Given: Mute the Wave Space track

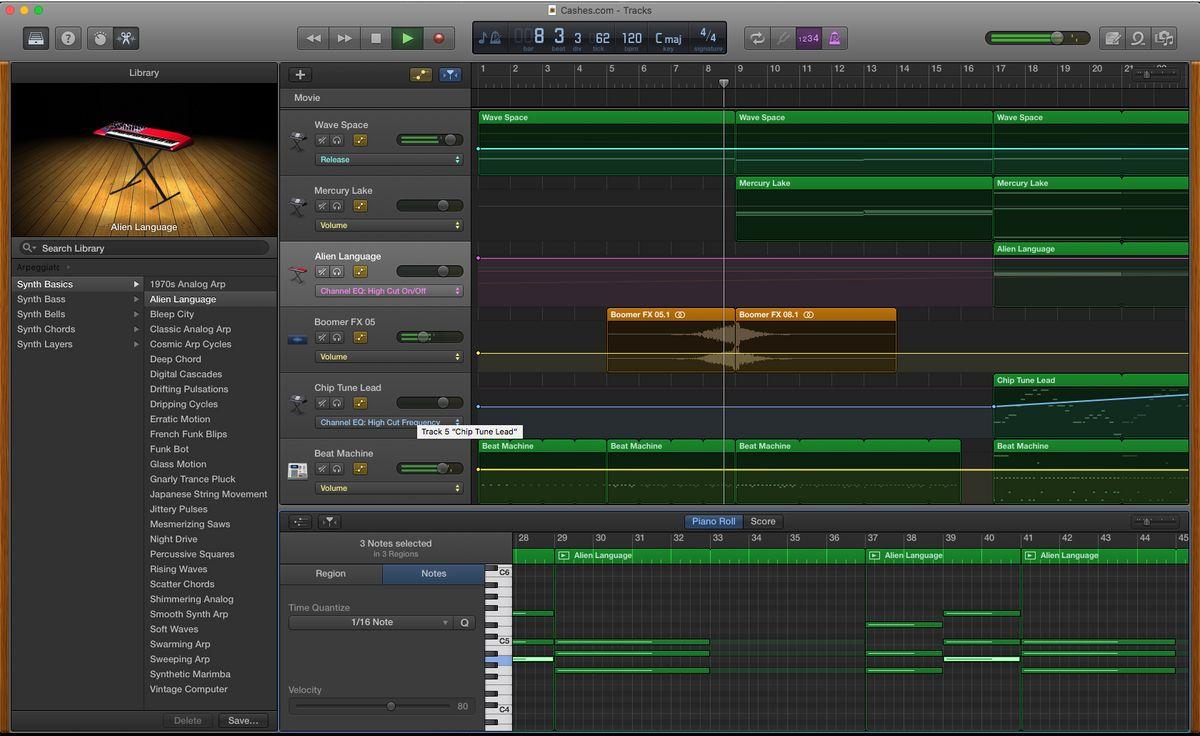Looking at the screenshot, I should pos(322,140).
